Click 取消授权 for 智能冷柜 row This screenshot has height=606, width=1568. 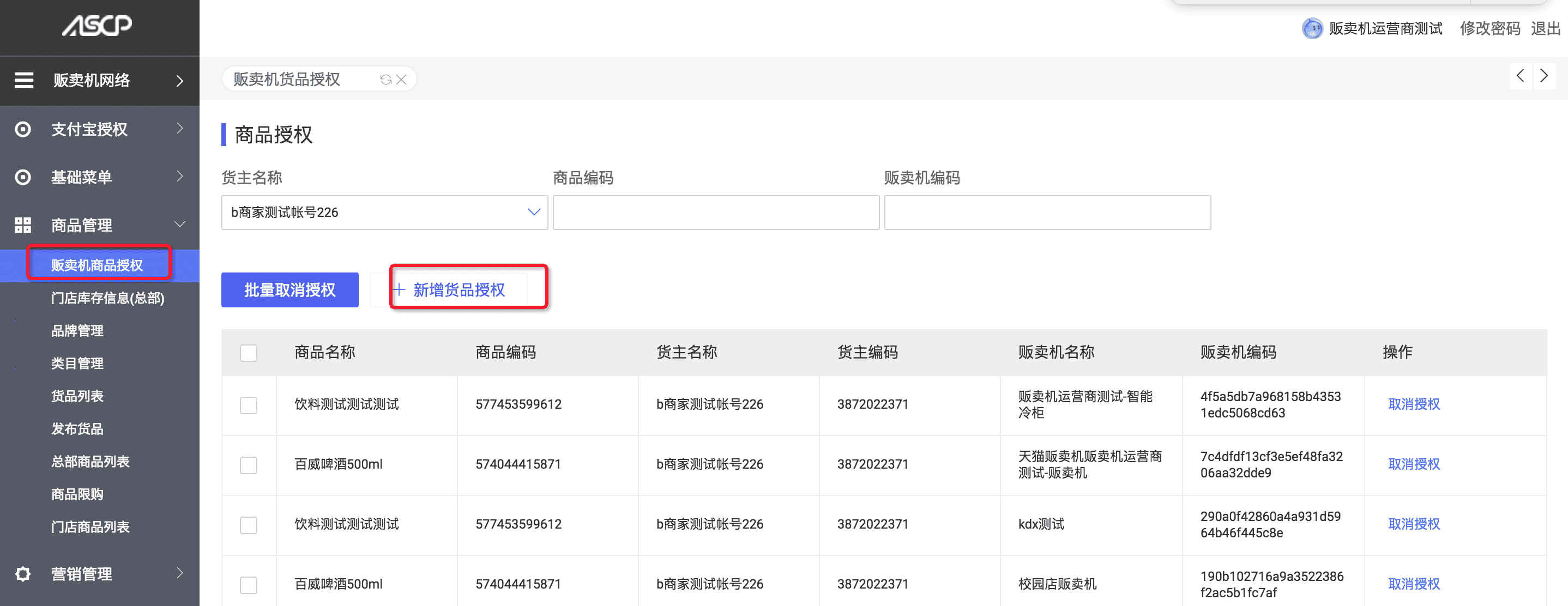pos(1414,404)
